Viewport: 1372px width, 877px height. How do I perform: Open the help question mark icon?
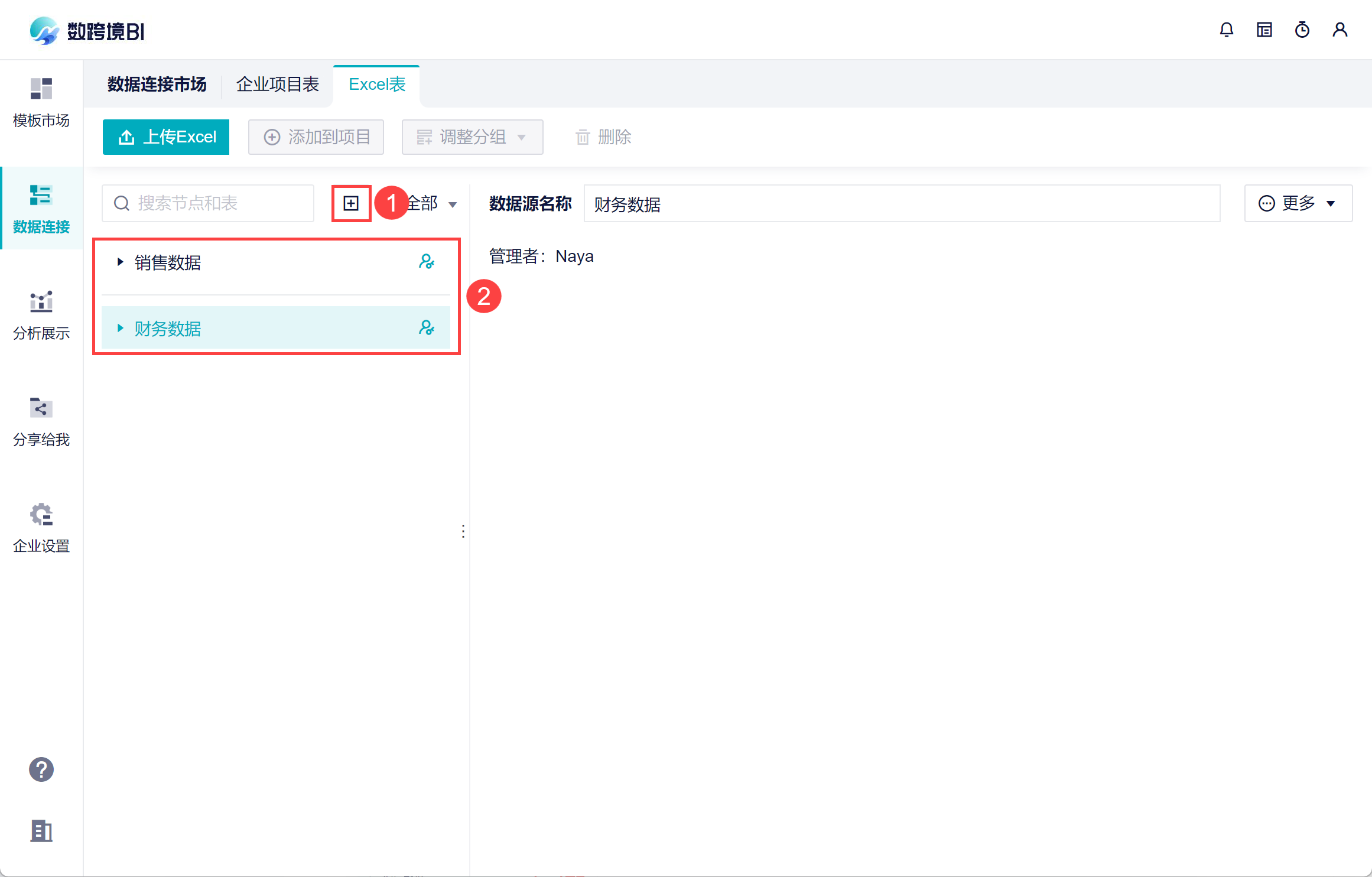tap(41, 769)
